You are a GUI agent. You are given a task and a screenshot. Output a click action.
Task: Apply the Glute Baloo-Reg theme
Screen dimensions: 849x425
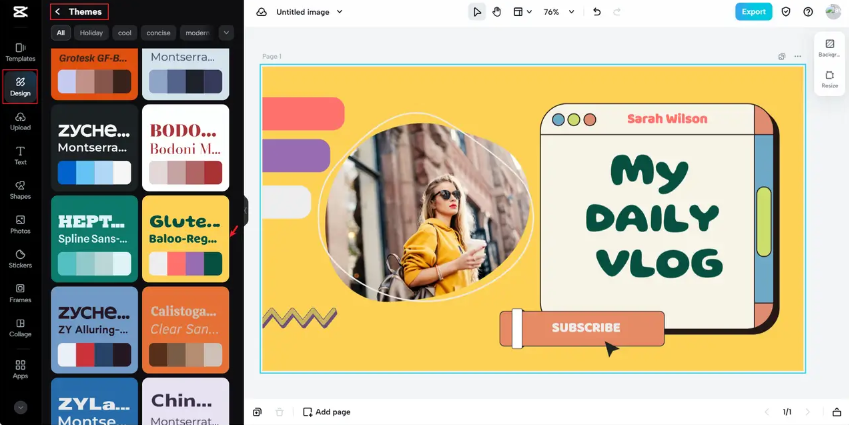click(185, 239)
